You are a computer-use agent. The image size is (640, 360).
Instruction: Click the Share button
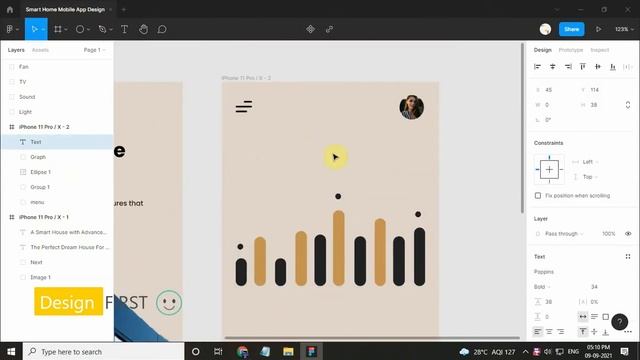571,29
